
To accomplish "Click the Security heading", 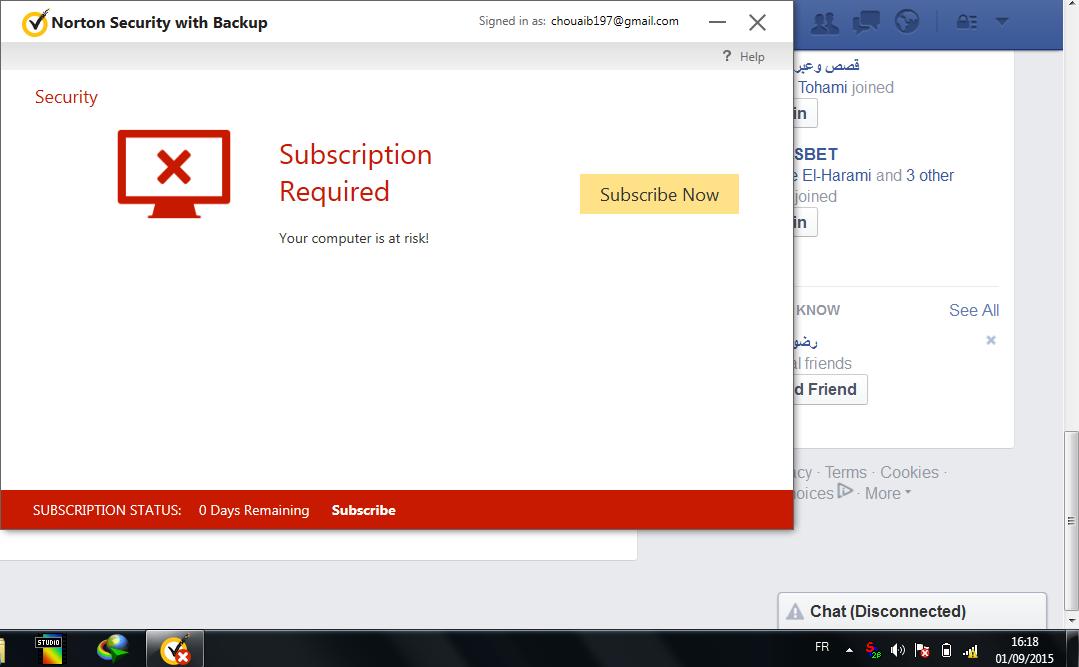I will 66,97.
